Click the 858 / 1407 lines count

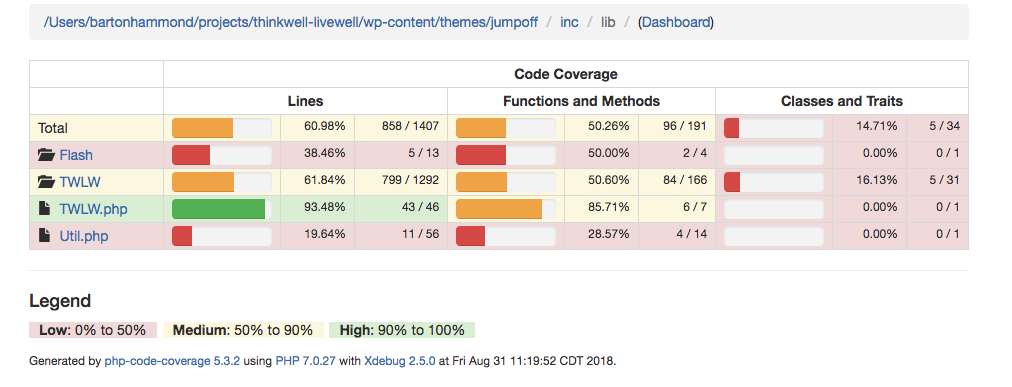pos(410,126)
